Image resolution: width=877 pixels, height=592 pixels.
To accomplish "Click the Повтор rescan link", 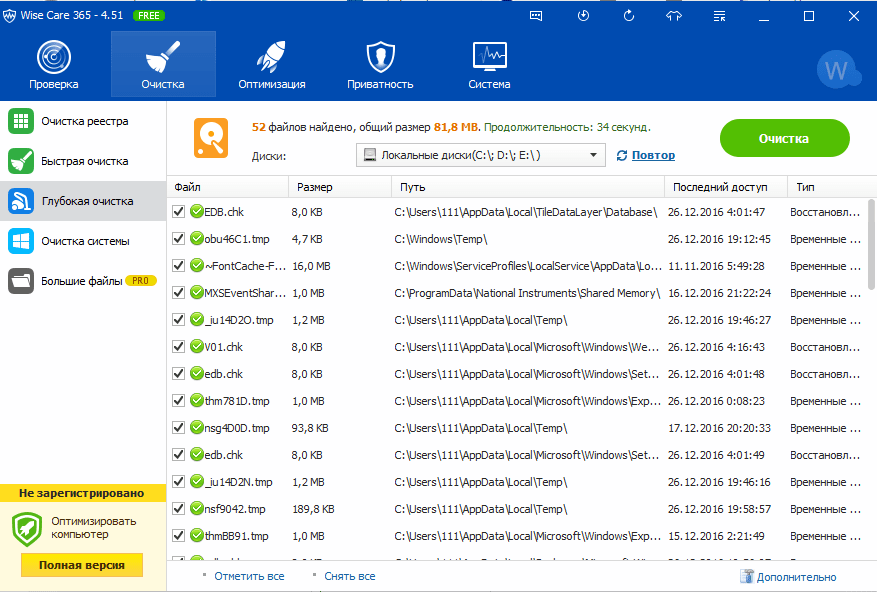I will 652,155.
